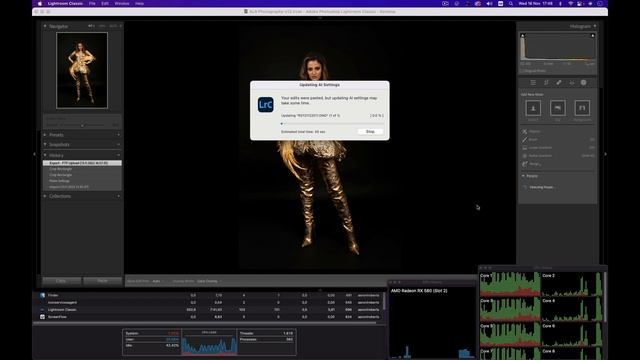Collapse the Snapshots panel
The width and height of the screenshot is (640, 360).
point(45,144)
